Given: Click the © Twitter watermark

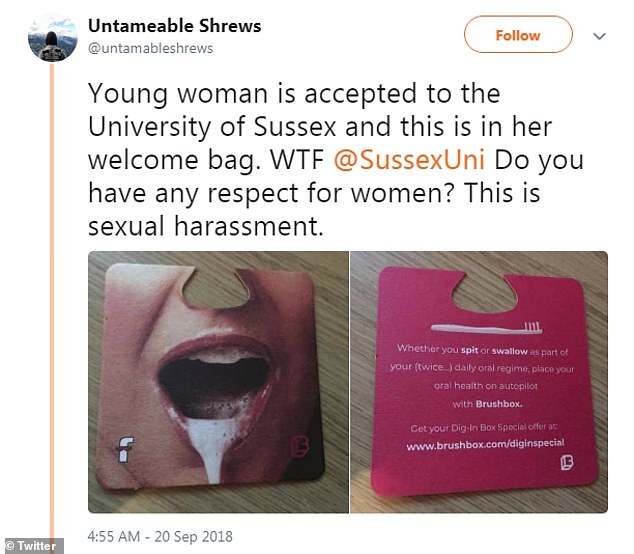Looking at the screenshot, I should (31, 546).
